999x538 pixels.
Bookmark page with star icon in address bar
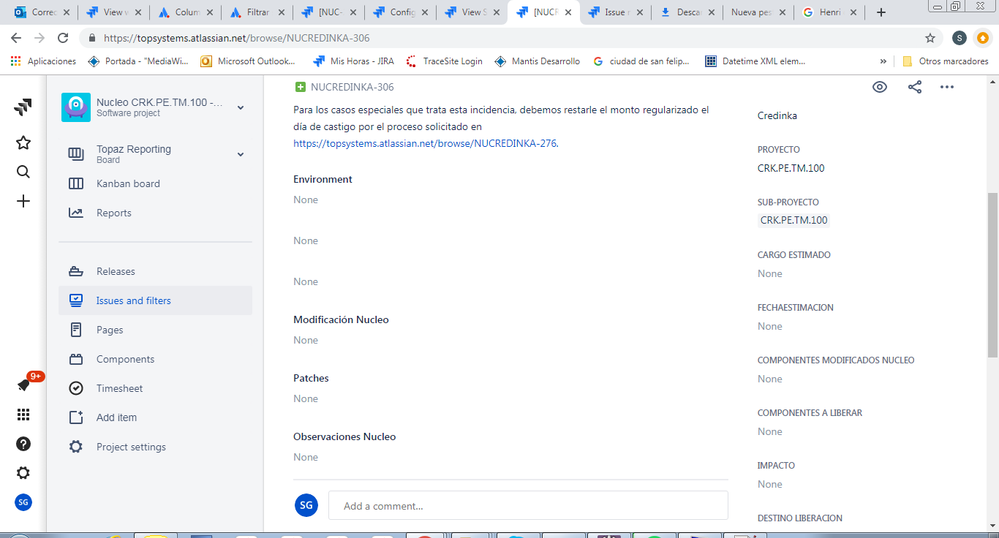930,38
